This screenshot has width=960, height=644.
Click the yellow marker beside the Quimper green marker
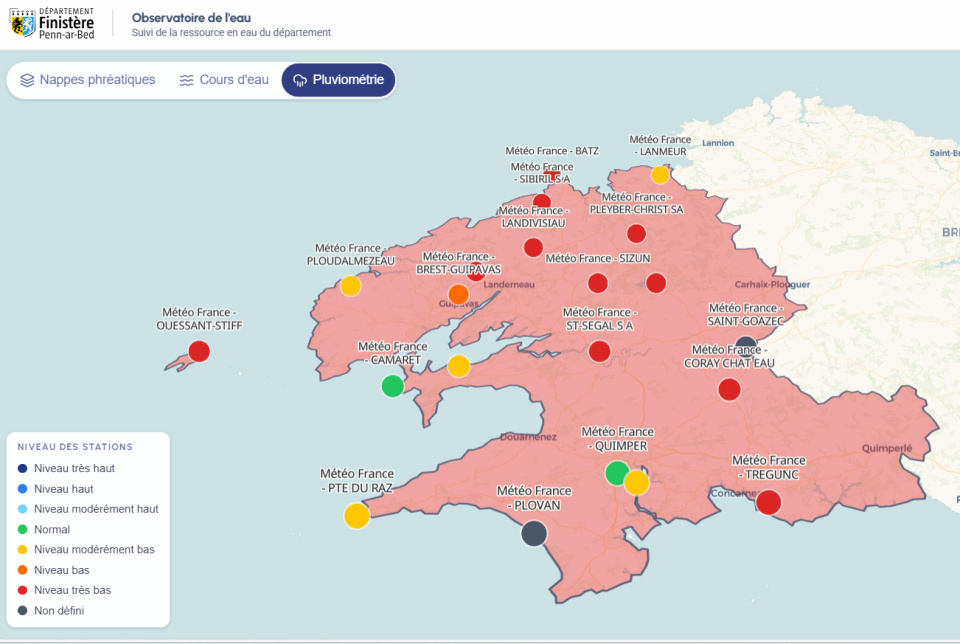coord(637,482)
